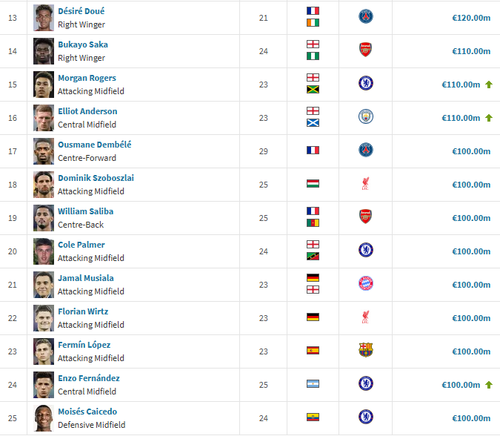
Task: Click the green value-increase arrow for Morgan Rogers
Action: point(489,85)
